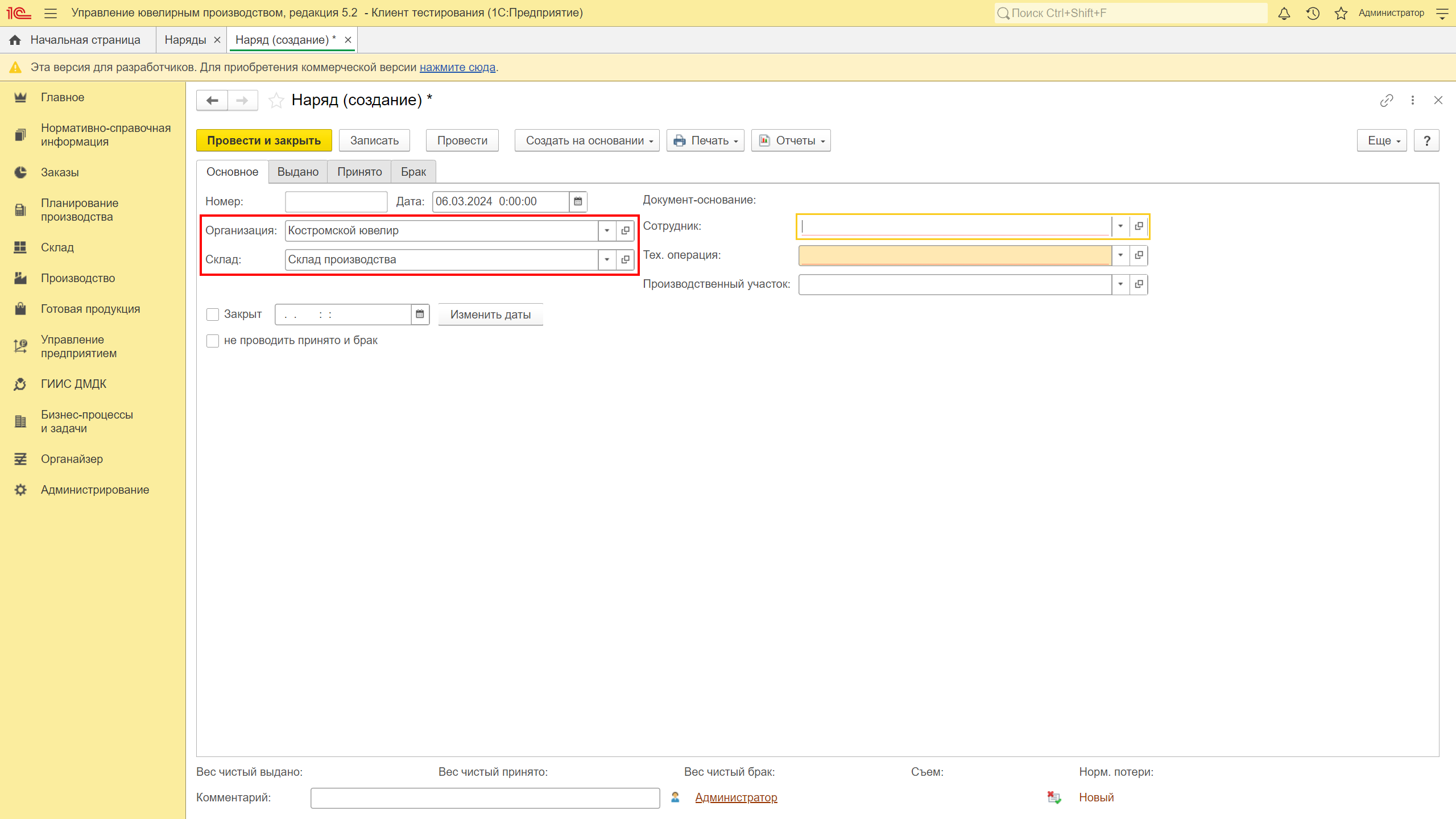
Task: Click the Провести button
Action: (x=462, y=140)
